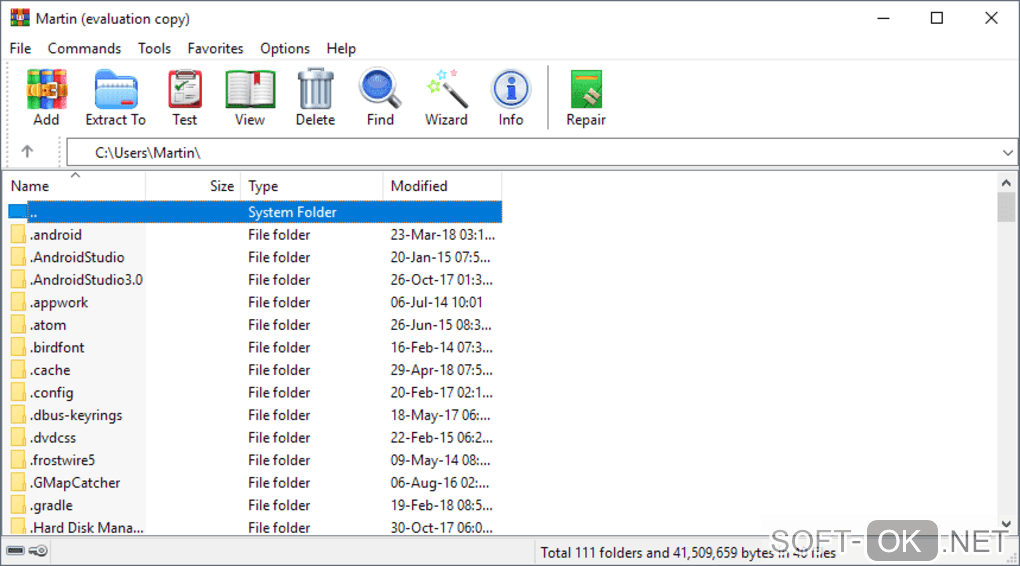
Task: Click the 20-Jan-15 modified date cell
Action: [x=440, y=257]
